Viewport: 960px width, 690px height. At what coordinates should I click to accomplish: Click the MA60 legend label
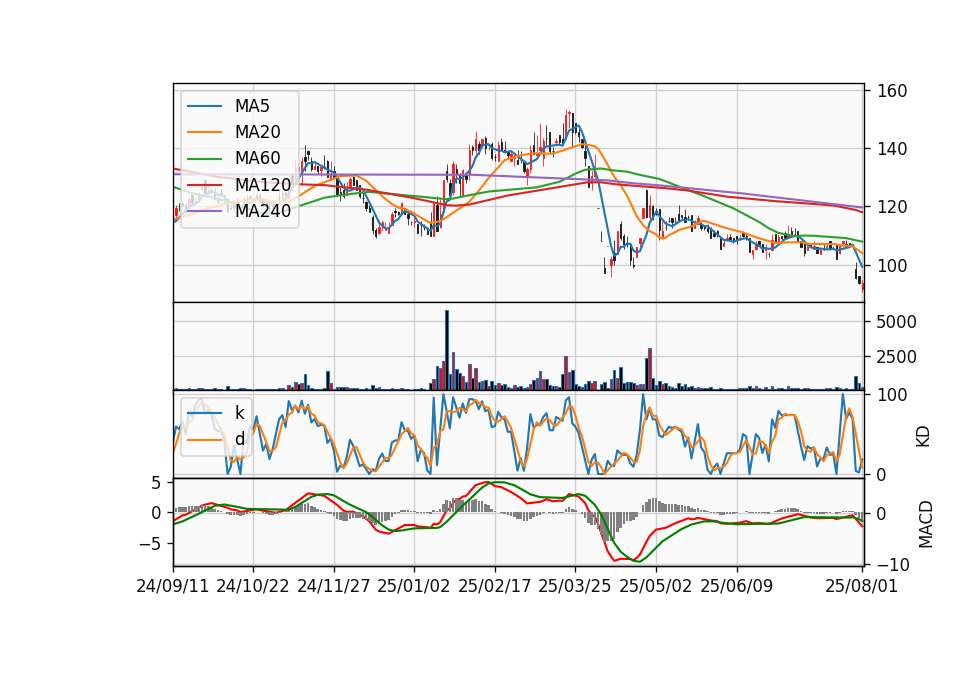257,159
